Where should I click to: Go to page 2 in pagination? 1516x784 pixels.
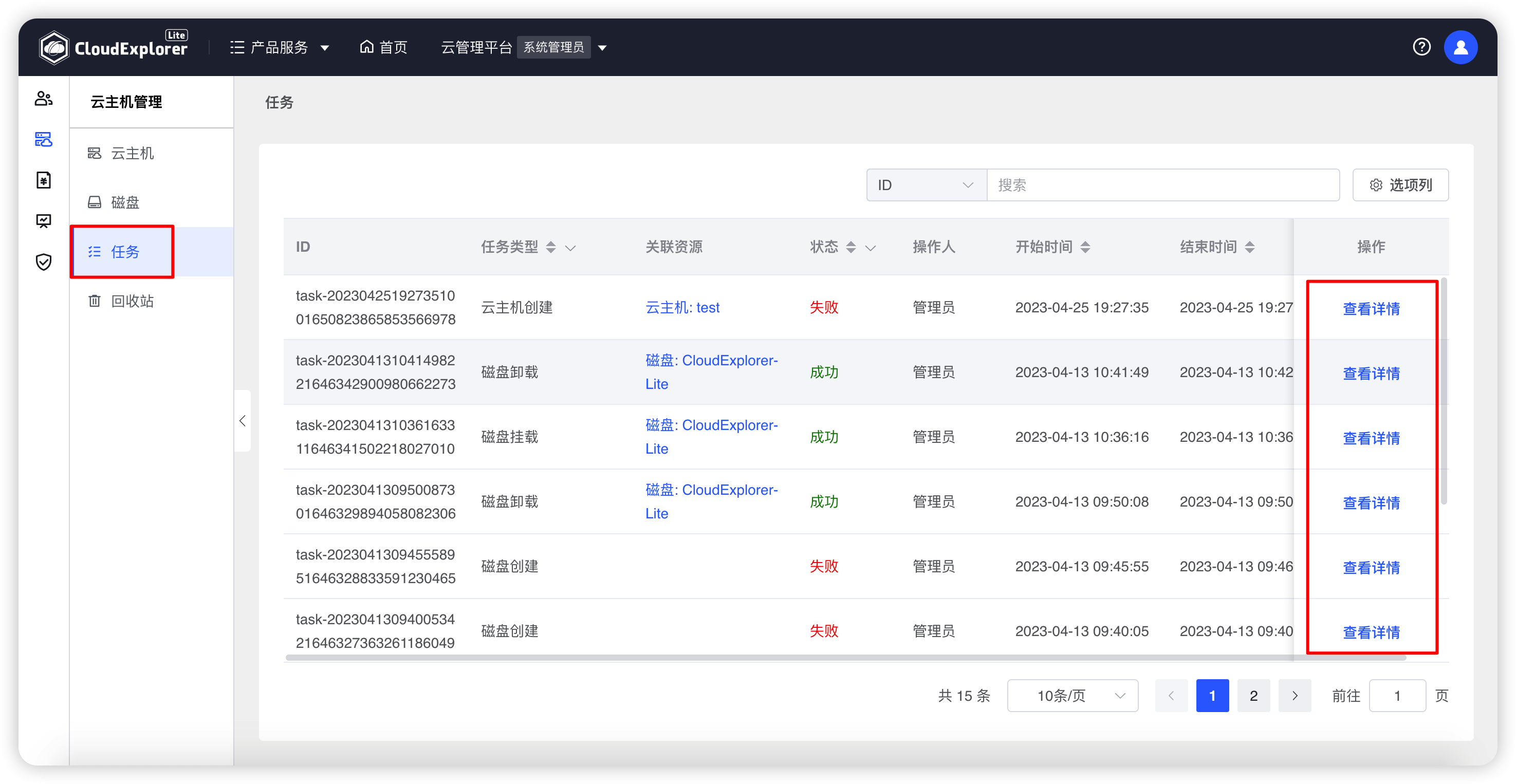tap(1253, 696)
